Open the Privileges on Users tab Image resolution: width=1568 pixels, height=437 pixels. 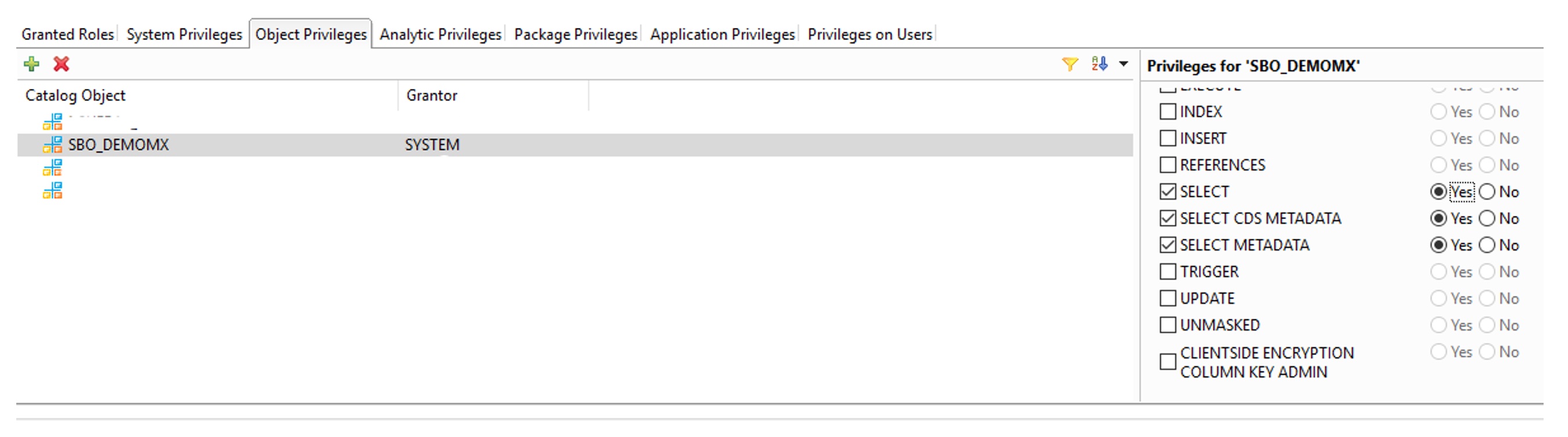869,35
